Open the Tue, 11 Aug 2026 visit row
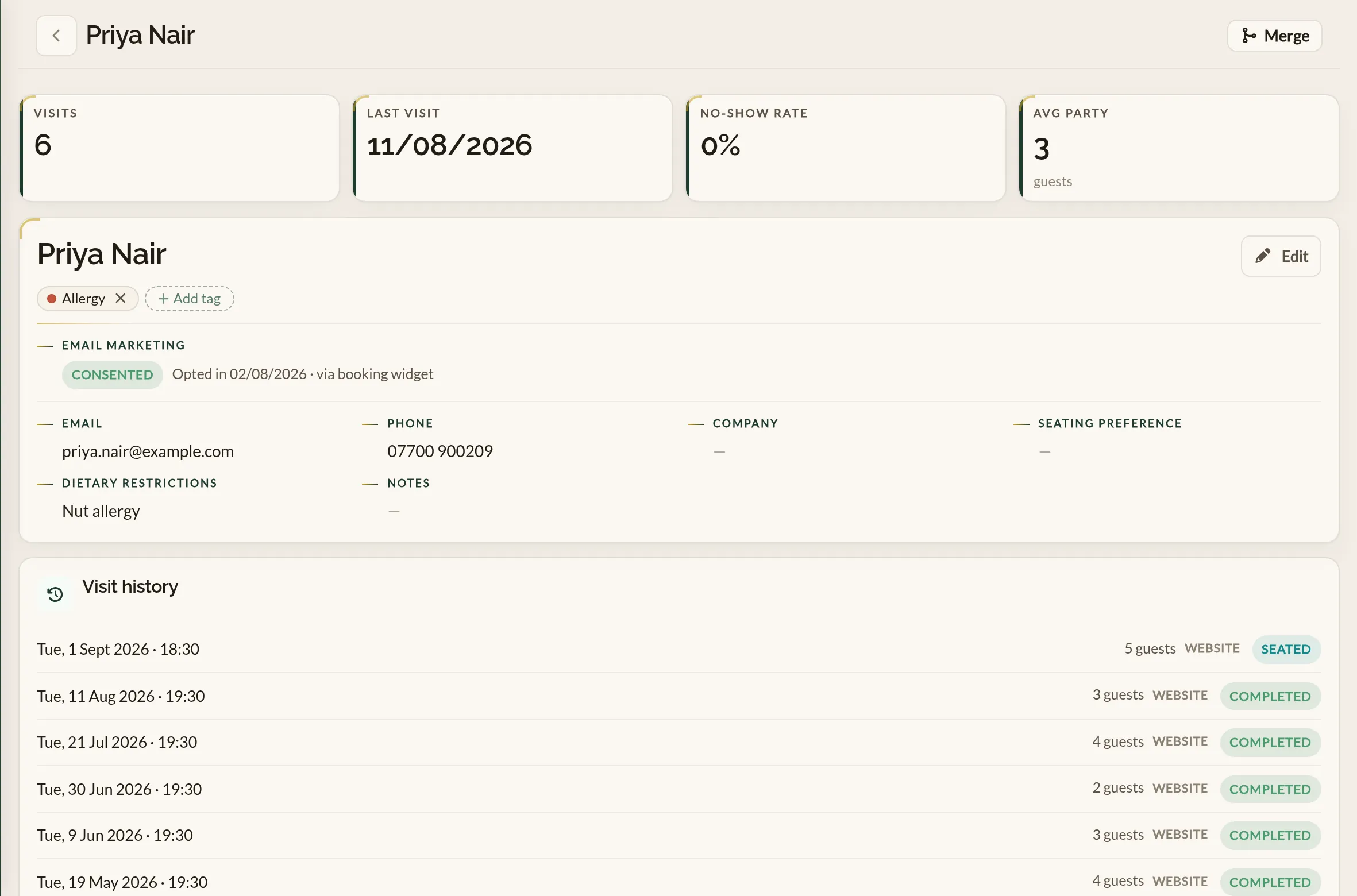Viewport: 1357px width, 896px height. point(678,696)
